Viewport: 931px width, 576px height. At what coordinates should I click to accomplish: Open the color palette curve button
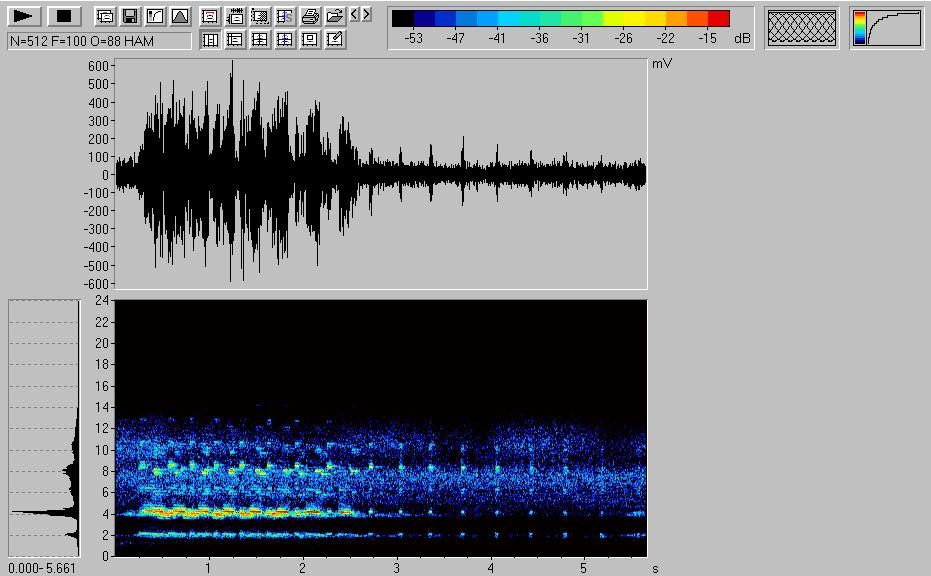tap(887, 28)
